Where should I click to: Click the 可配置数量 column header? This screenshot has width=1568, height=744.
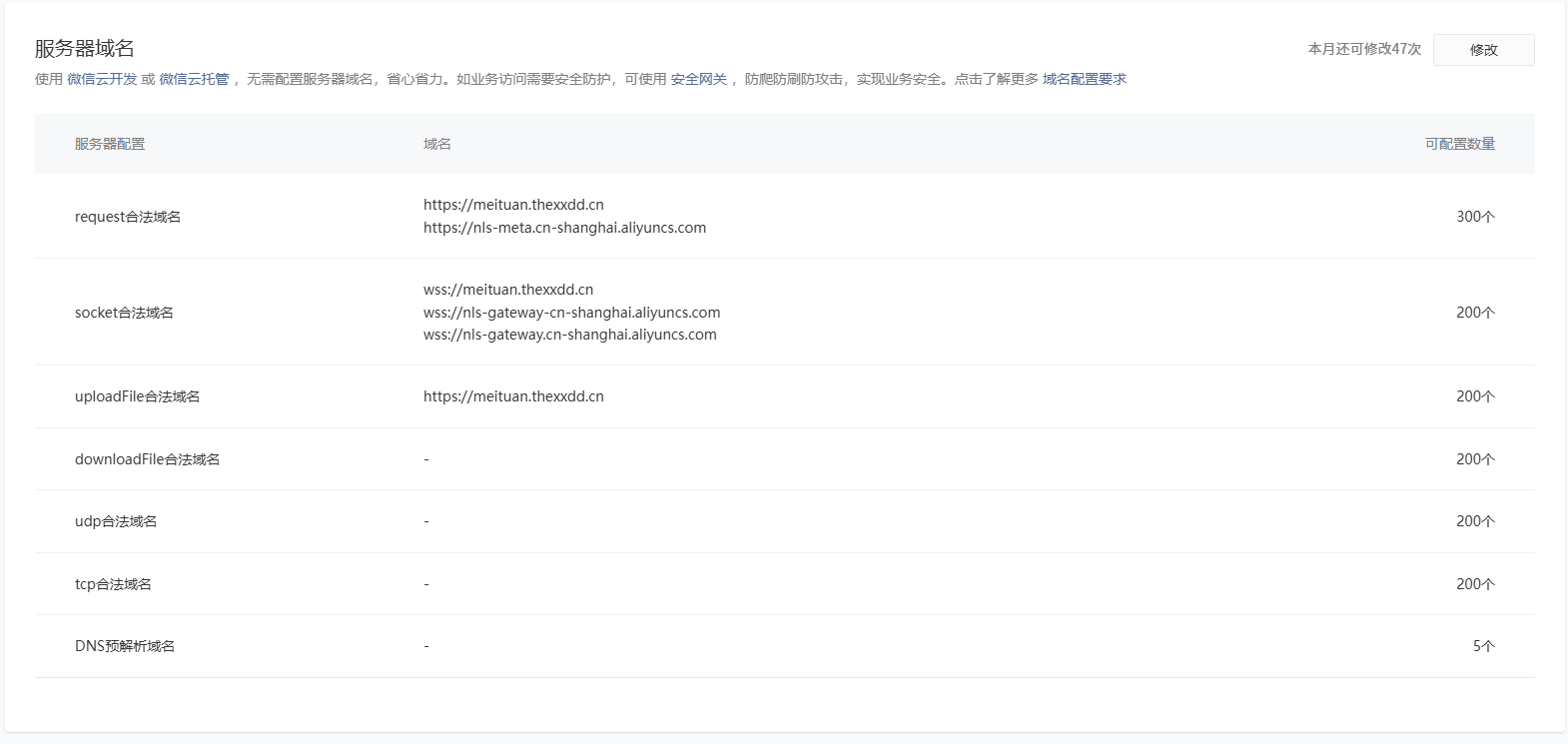1459,144
